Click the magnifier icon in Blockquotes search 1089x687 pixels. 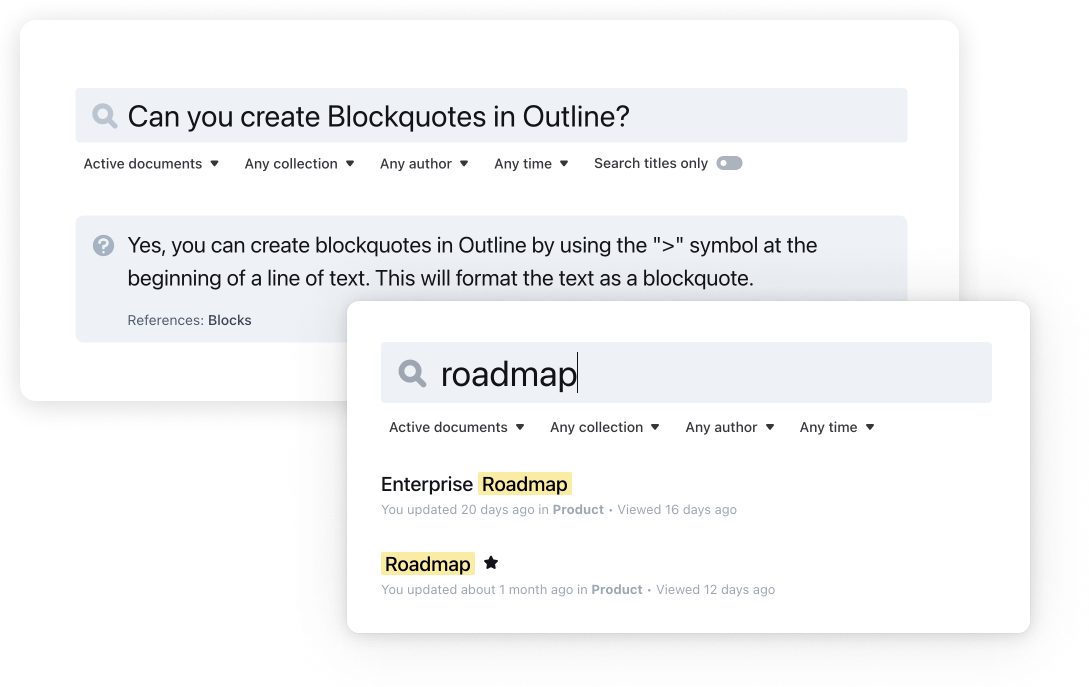(104, 116)
